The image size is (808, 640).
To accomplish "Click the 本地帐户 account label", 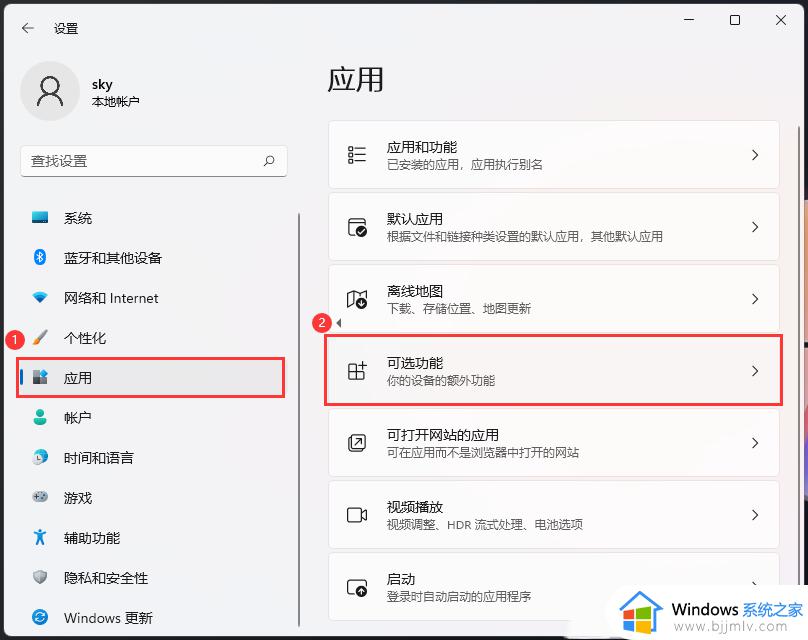I will point(115,102).
